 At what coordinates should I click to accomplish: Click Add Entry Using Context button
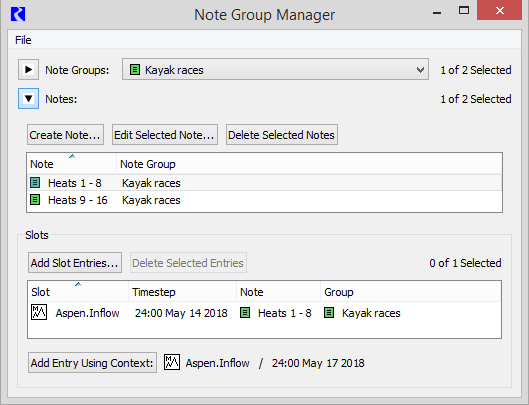point(92,362)
